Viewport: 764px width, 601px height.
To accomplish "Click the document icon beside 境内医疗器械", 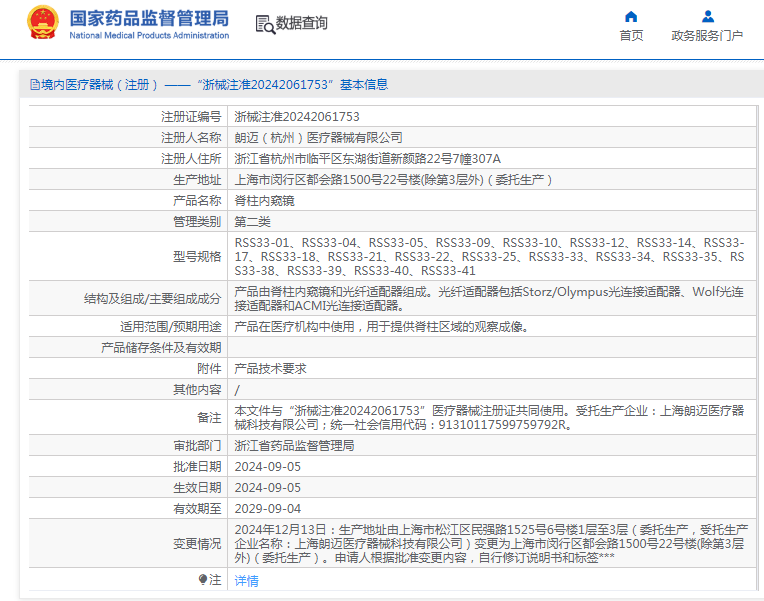I will (35, 85).
